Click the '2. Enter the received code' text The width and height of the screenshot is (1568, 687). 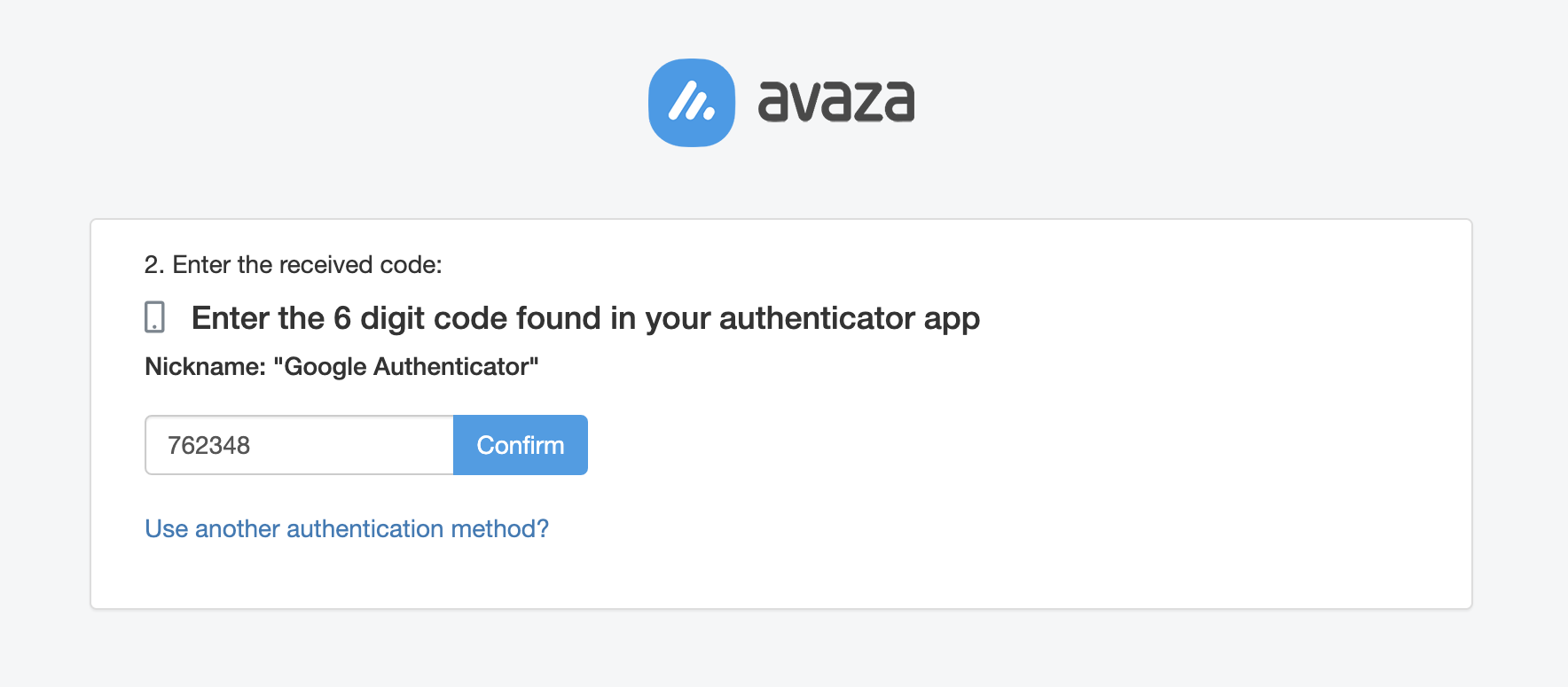[x=293, y=265]
